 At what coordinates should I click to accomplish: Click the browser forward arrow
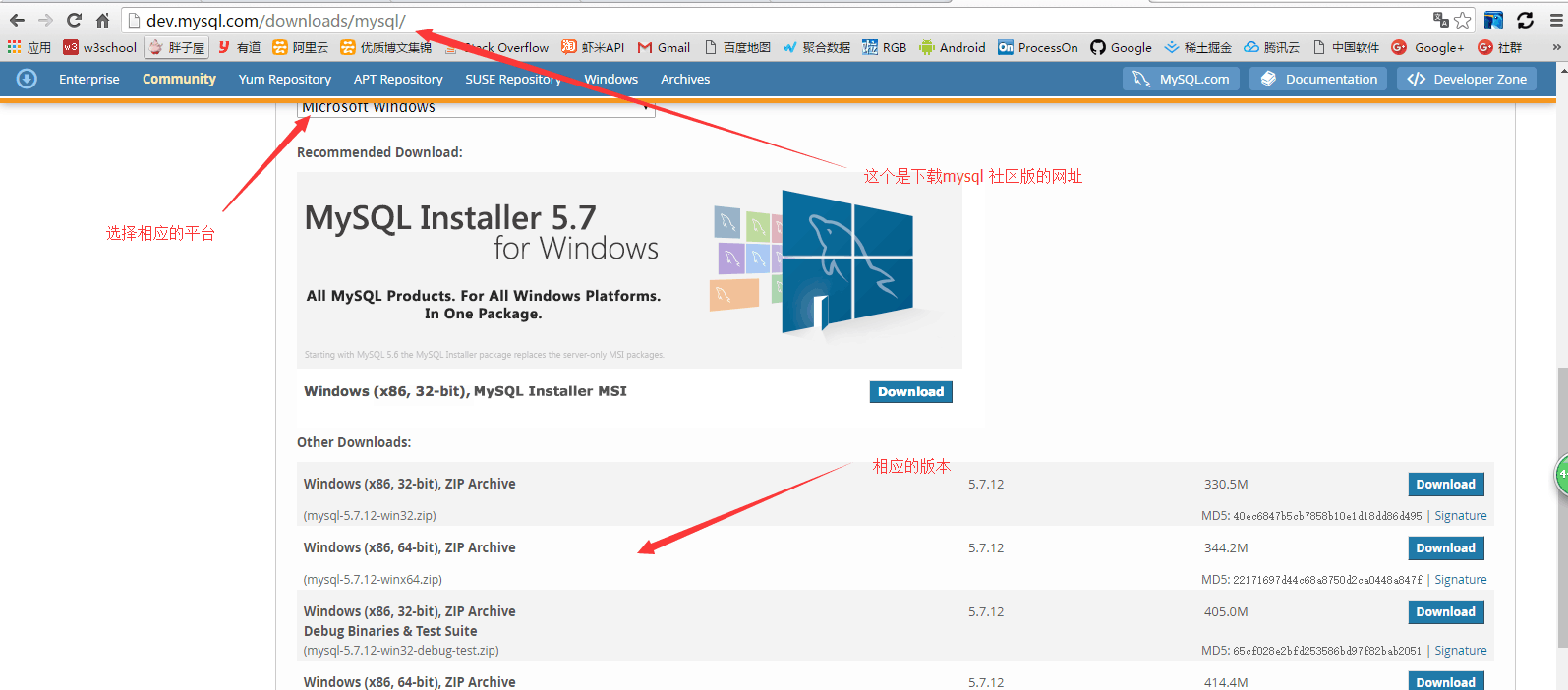[45, 20]
